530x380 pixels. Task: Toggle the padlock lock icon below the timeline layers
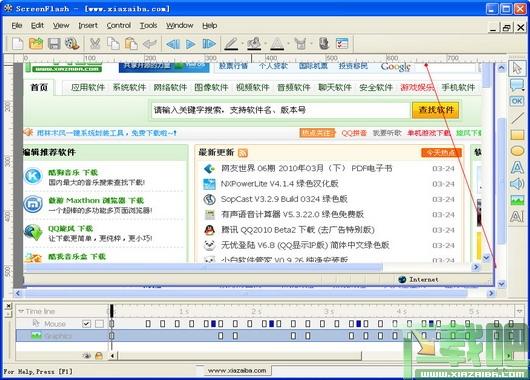pyautogui.click(x=99, y=356)
